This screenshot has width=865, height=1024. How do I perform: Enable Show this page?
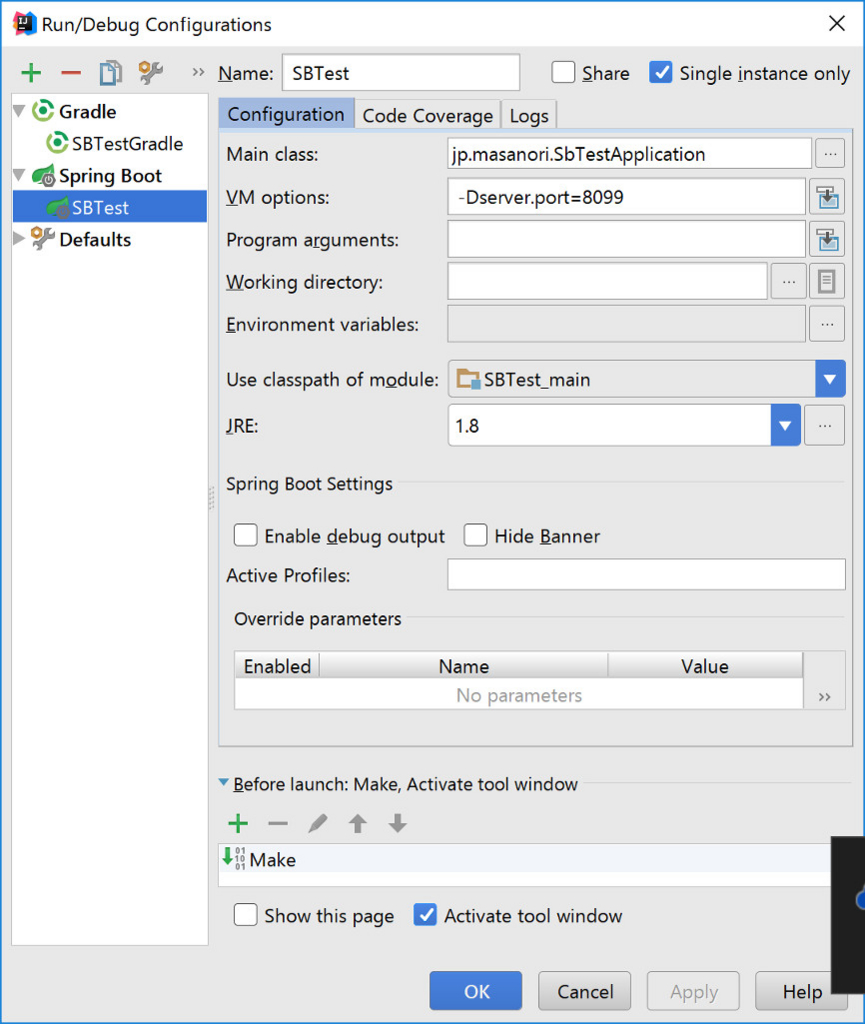point(245,915)
